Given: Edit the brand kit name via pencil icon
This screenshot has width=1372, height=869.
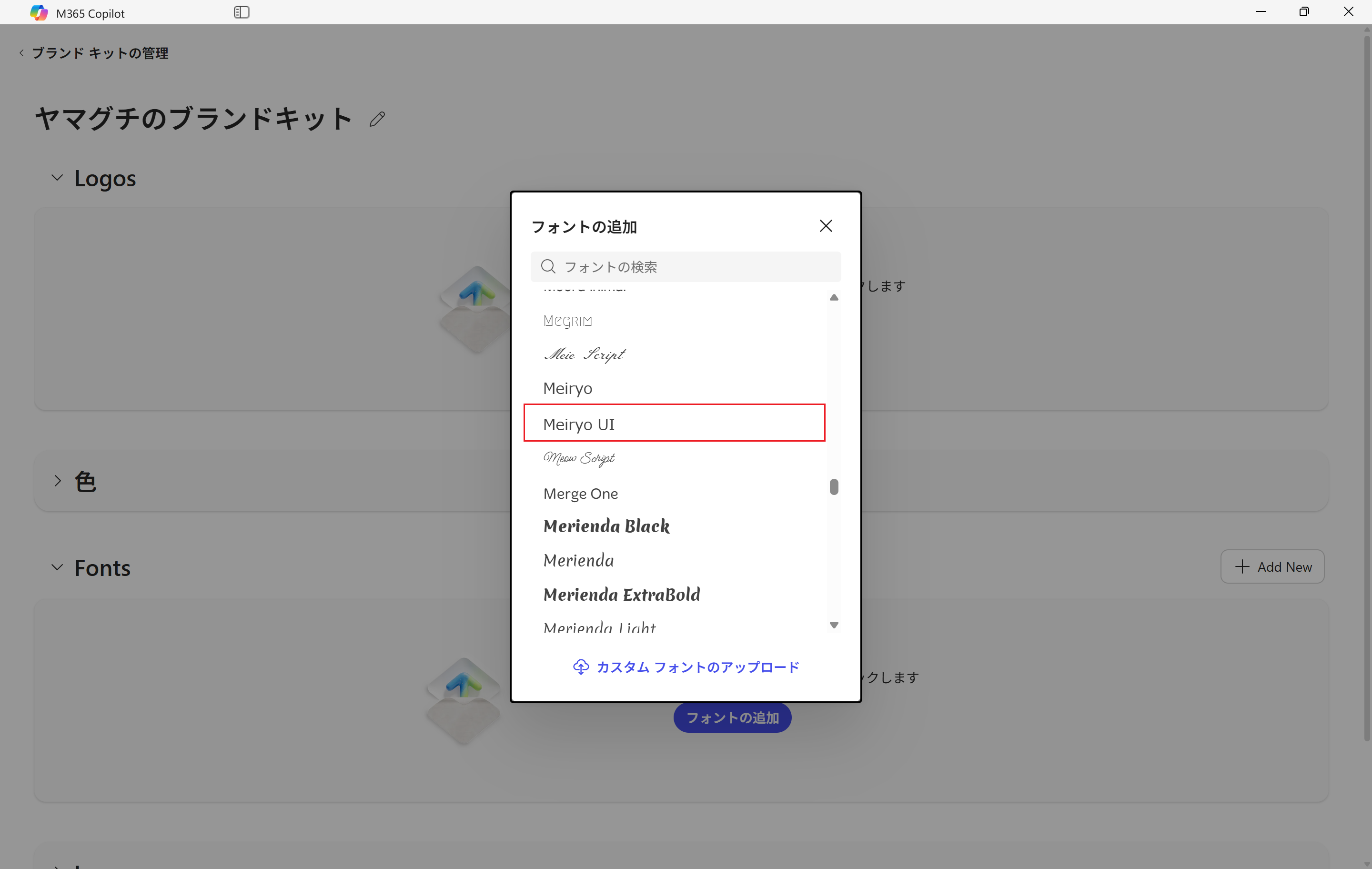Looking at the screenshot, I should pyautogui.click(x=377, y=119).
